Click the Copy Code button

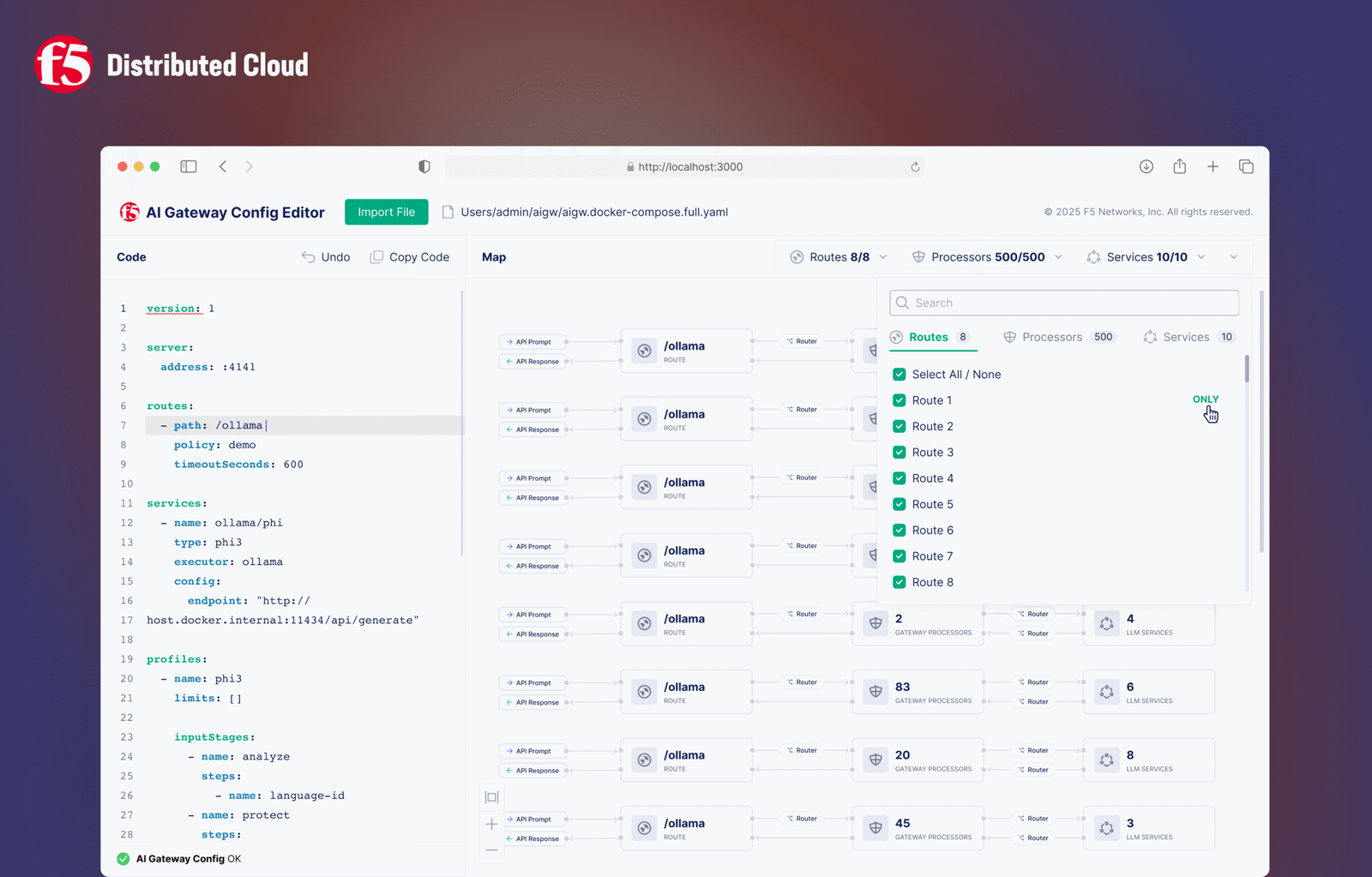click(410, 257)
